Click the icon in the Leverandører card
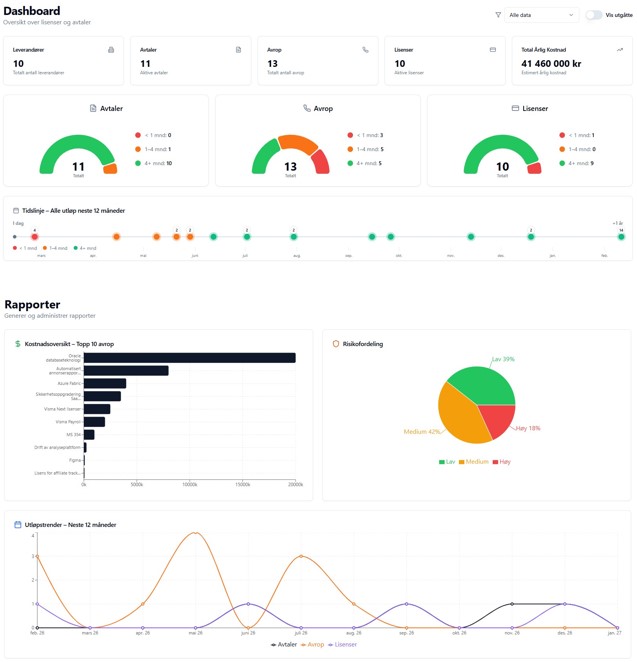This screenshot has width=637, height=662. (x=111, y=50)
